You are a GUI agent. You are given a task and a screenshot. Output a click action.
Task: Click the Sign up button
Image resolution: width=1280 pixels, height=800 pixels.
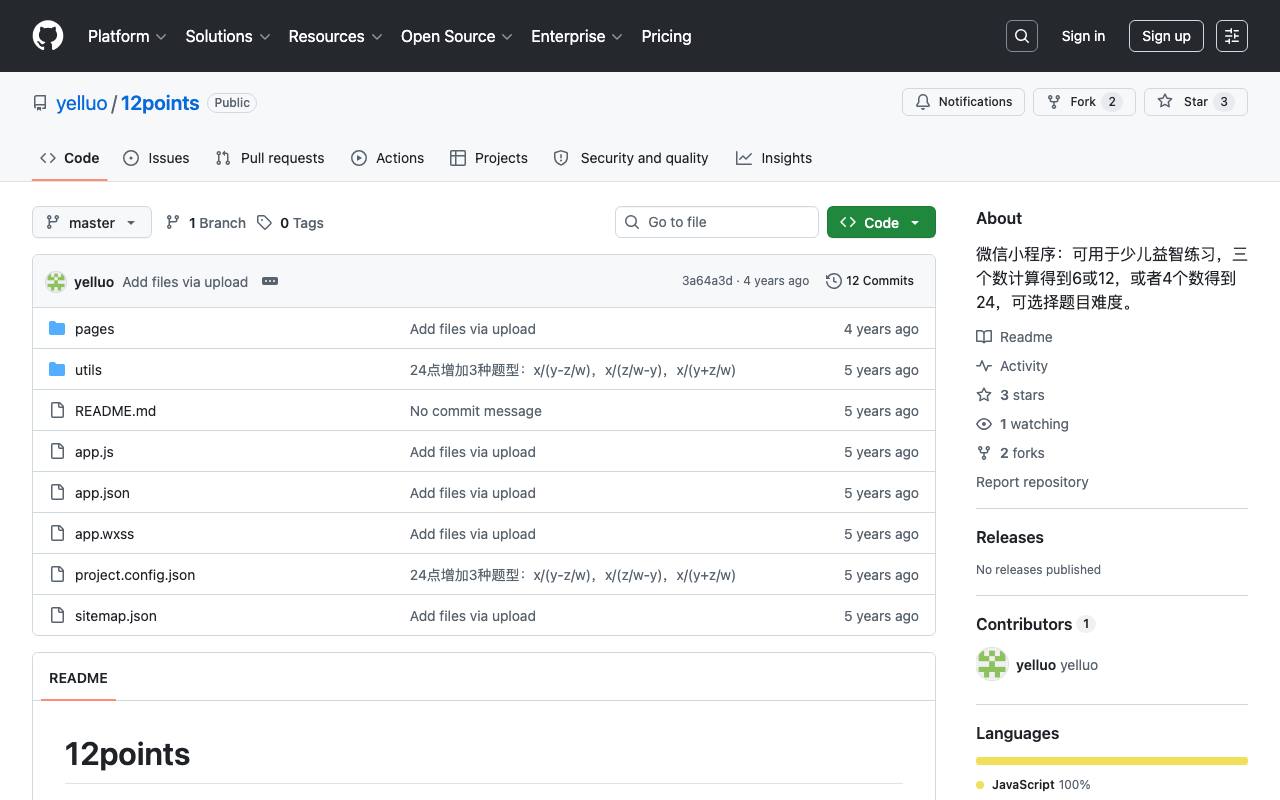point(1166,36)
